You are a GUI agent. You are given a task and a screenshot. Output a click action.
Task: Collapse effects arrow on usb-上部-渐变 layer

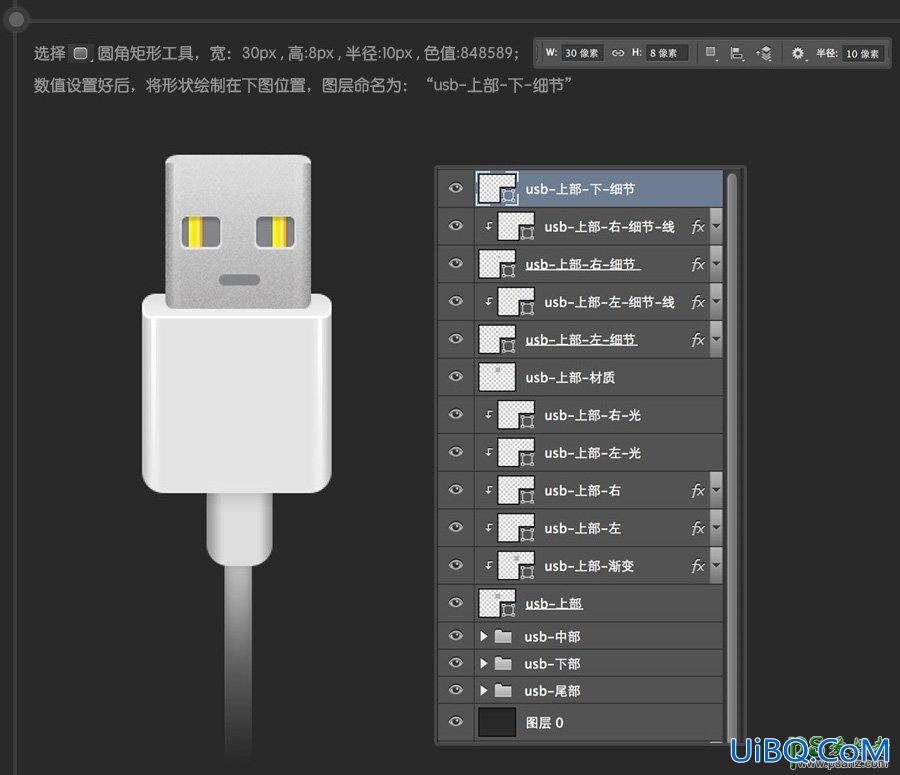point(716,565)
